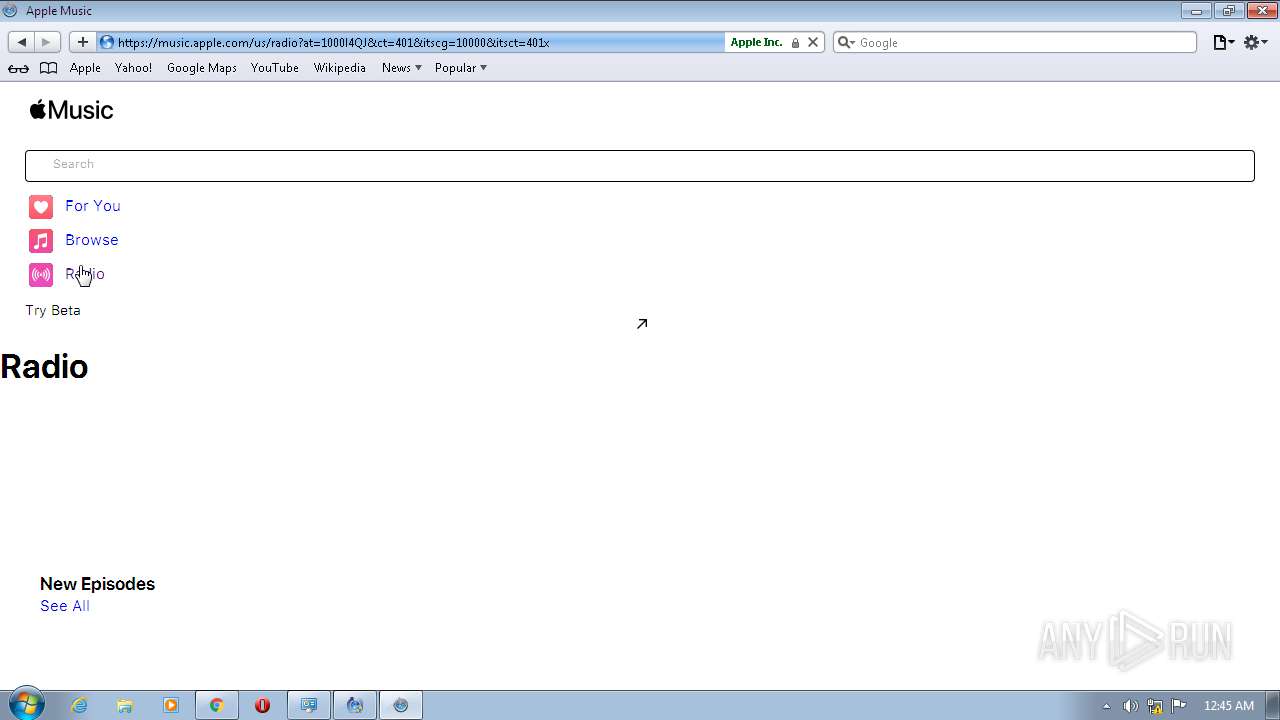Screen dimensions: 1280x720
Task: Click the Apple Music logo
Action: (x=71, y=110)
